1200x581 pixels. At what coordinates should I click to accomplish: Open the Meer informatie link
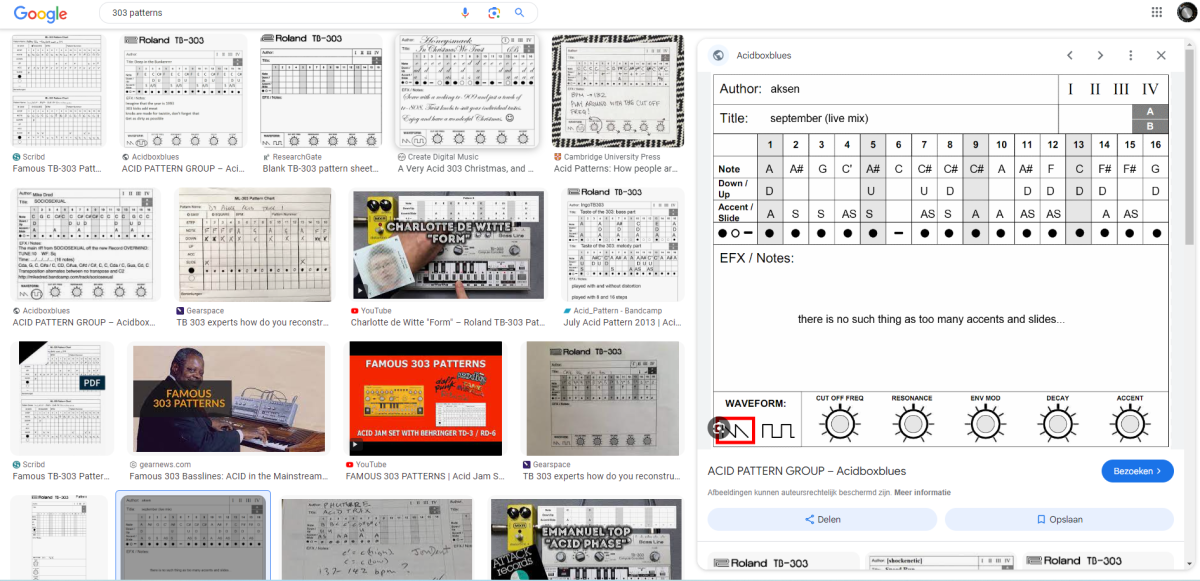tap(923, 492)
